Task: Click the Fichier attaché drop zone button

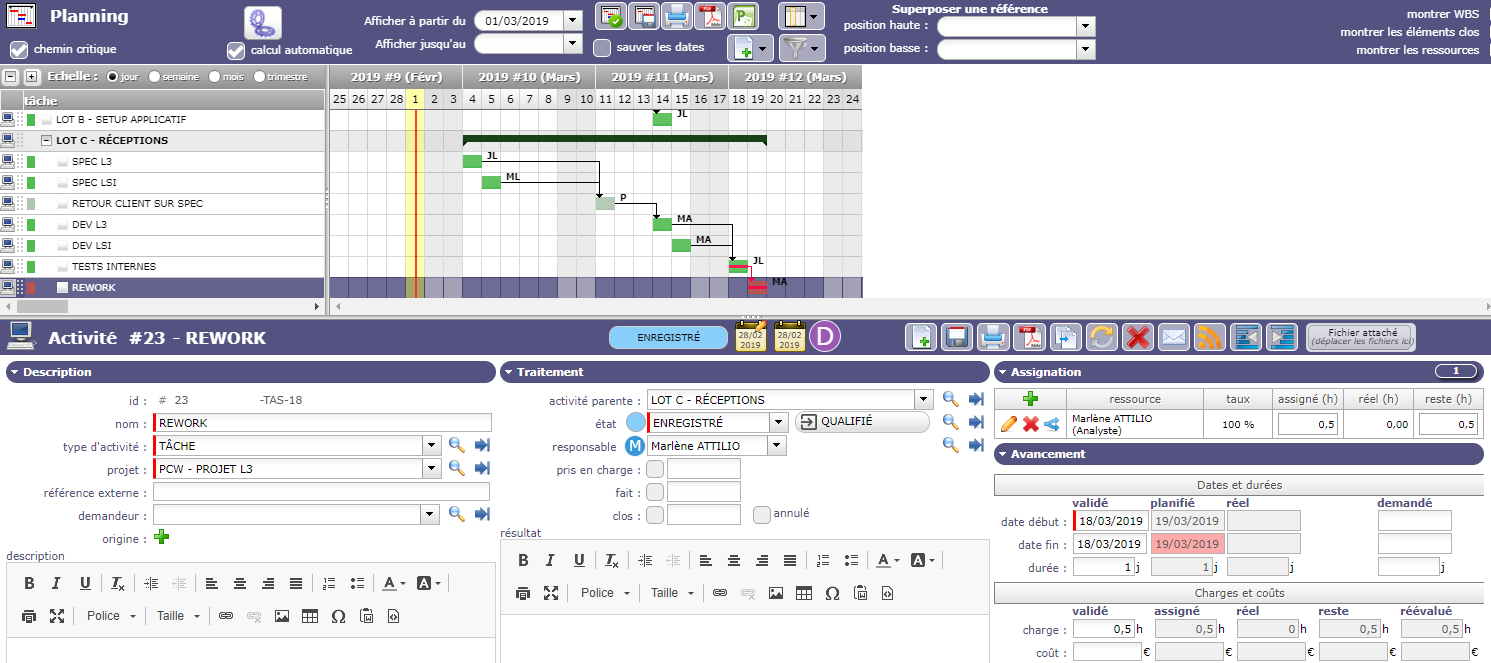Action: tap(1360, 337)
